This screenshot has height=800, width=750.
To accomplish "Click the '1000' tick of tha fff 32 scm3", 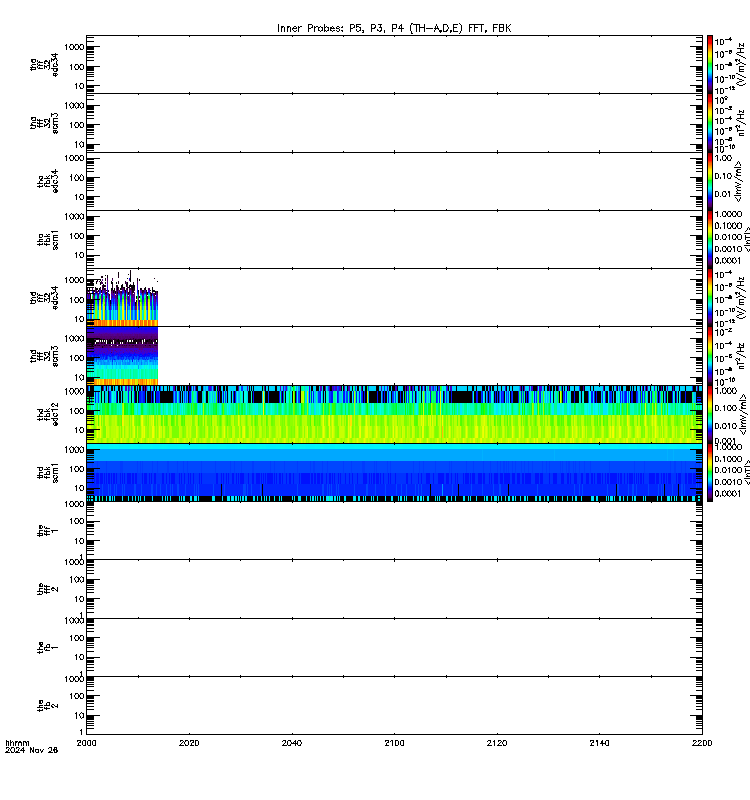I will coord(74,106).
